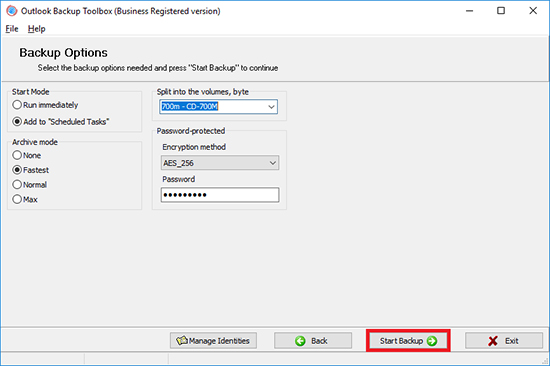Click the Archive mode group label
This screenshot has width=550, height=366.
click(35, 142)
